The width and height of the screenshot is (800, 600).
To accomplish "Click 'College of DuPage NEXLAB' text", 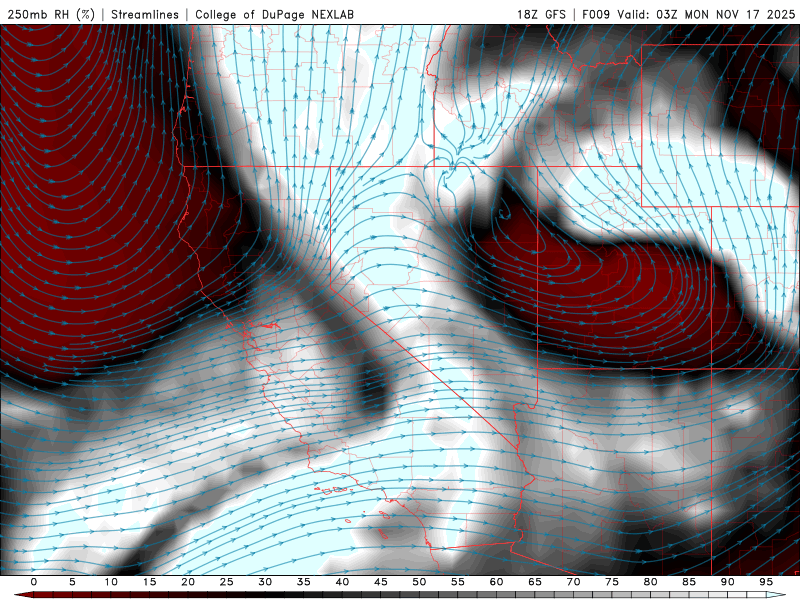I will (x=274, y=14).
